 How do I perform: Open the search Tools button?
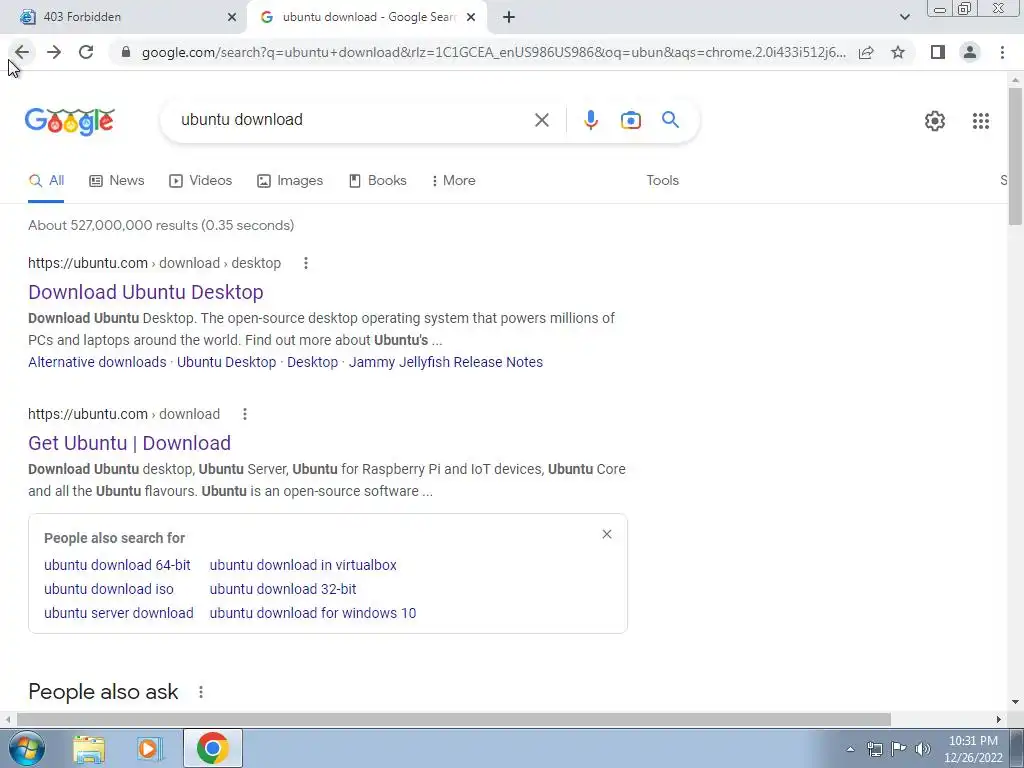pos(662,181)
